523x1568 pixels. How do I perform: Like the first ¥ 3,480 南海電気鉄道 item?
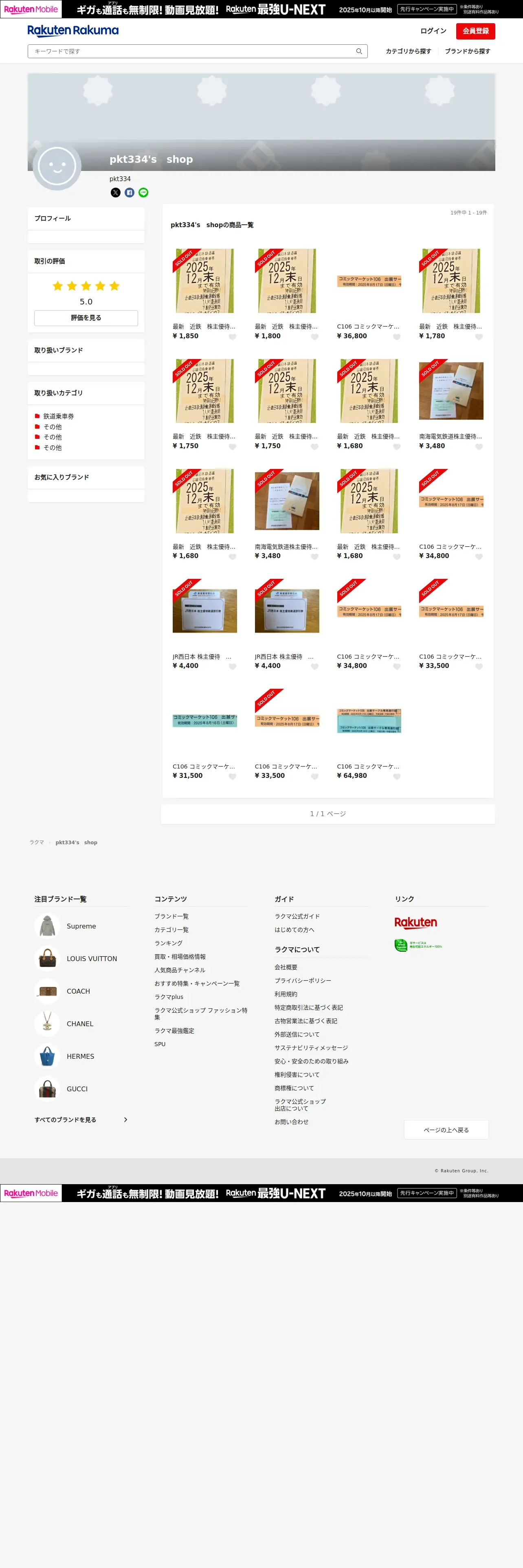pyautogui.click(x=479, y=447)
